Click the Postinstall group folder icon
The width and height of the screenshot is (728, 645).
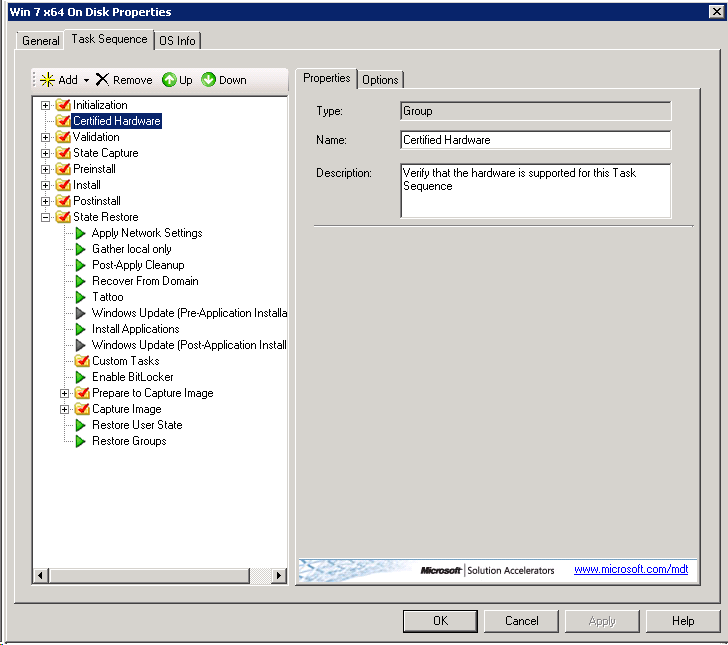[x=63, y=201]
